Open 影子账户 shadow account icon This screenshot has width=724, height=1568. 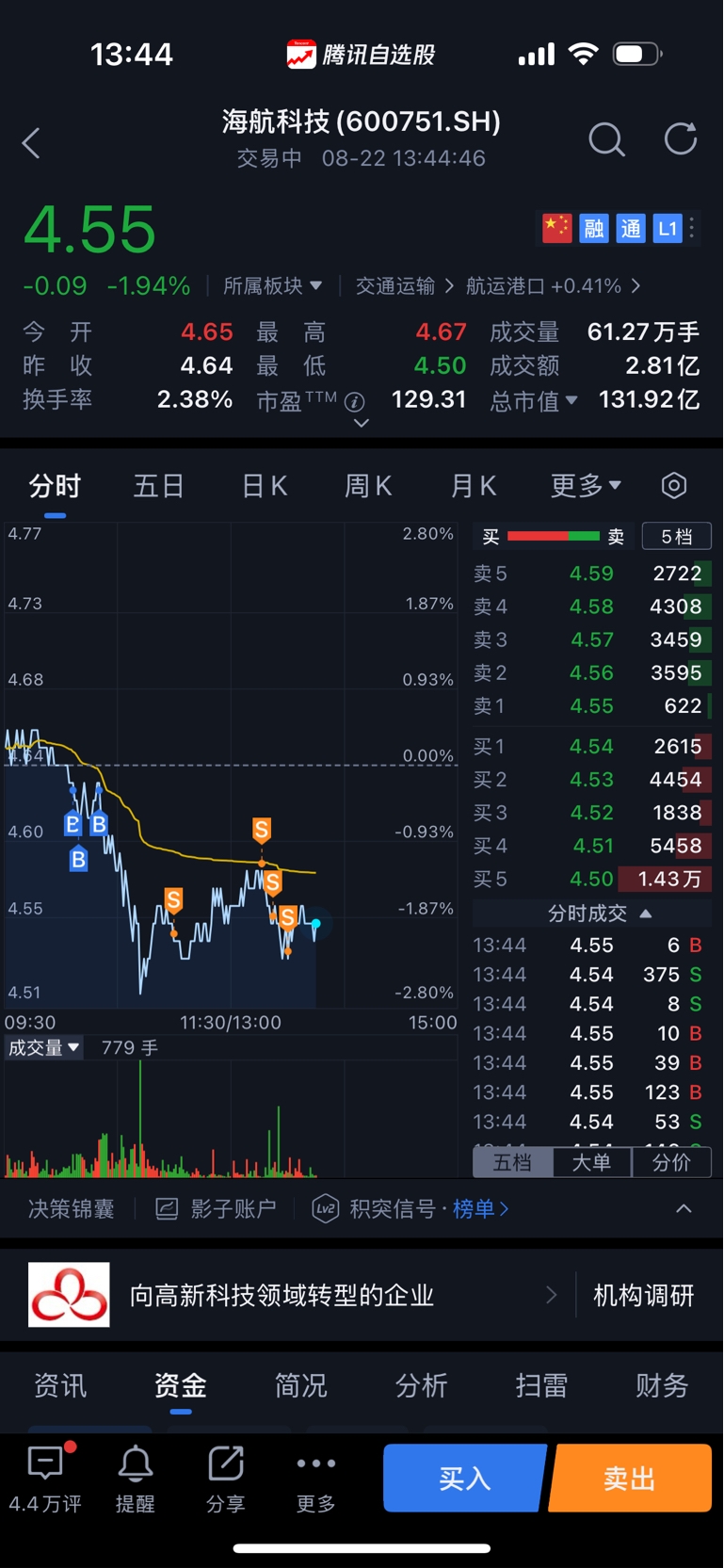point(167,1209)
